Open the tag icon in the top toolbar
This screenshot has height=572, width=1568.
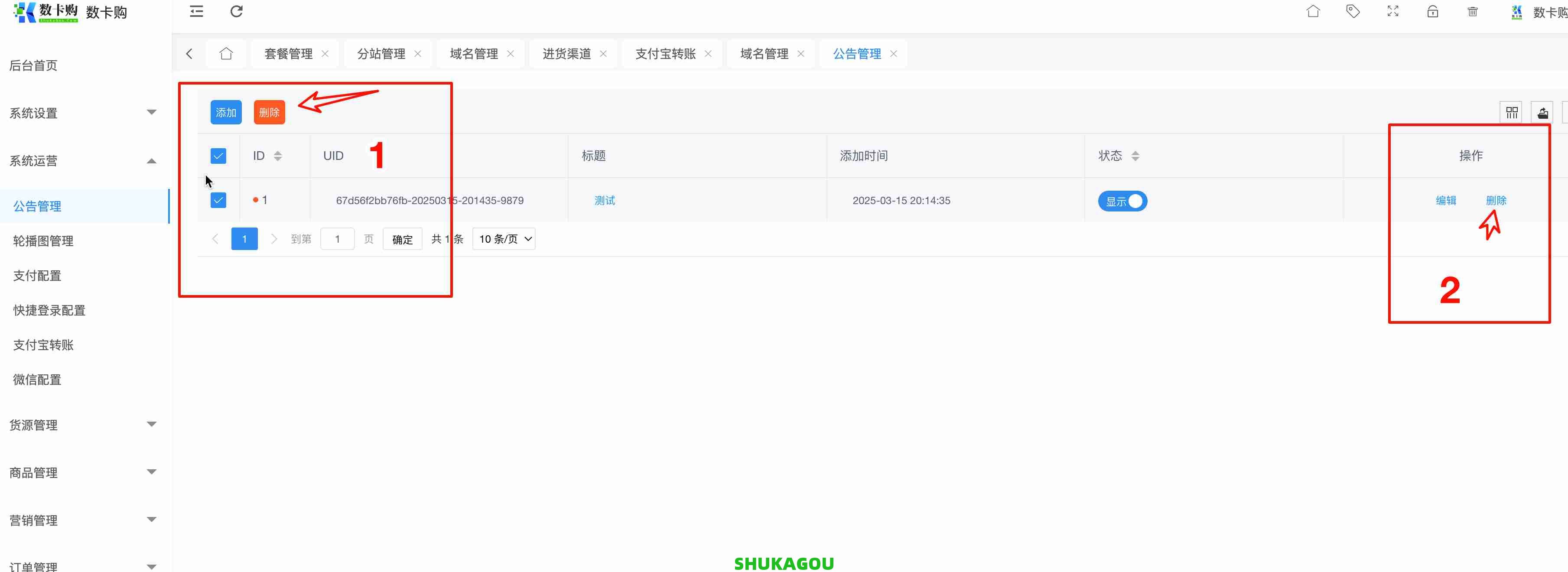tap(1353, 12)
